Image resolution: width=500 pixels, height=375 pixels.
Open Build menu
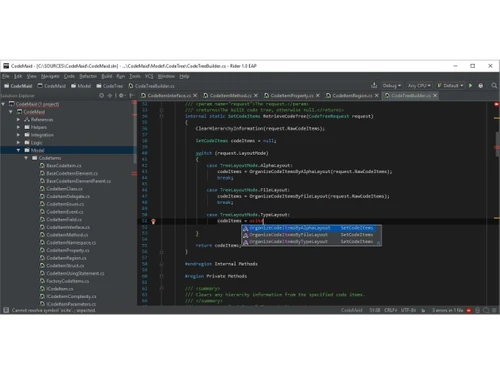click(107, 76)
